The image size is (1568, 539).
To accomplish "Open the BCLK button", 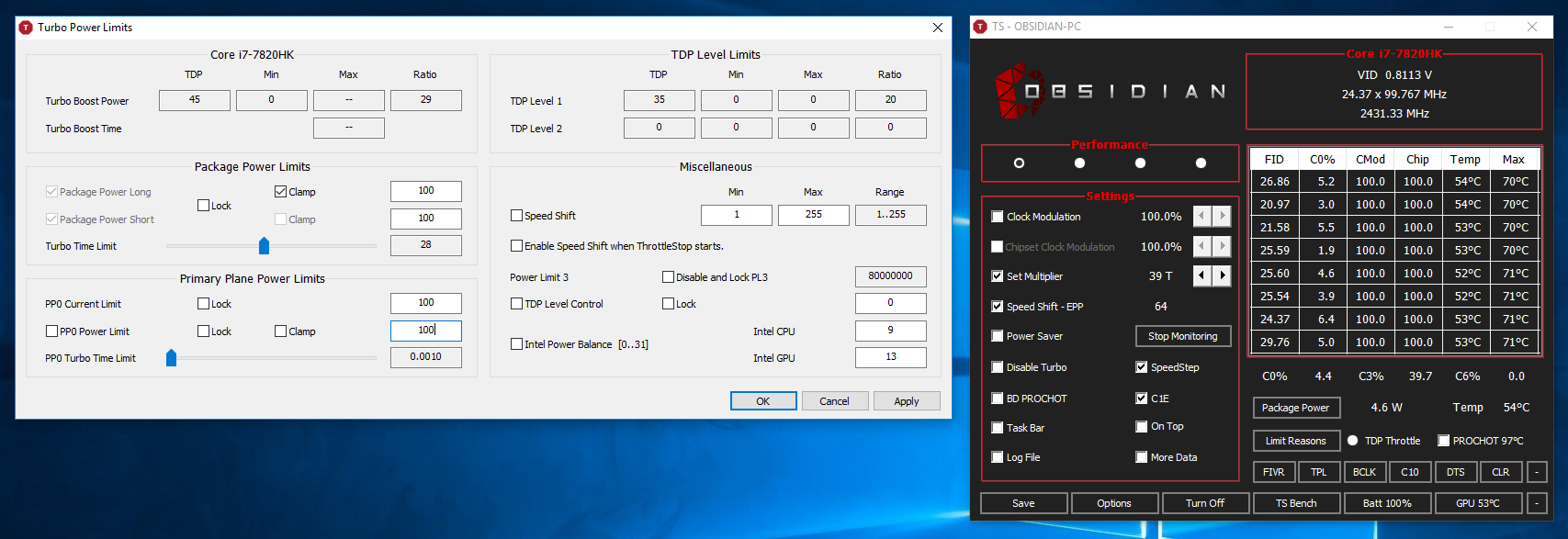I will click(1365, 472).
